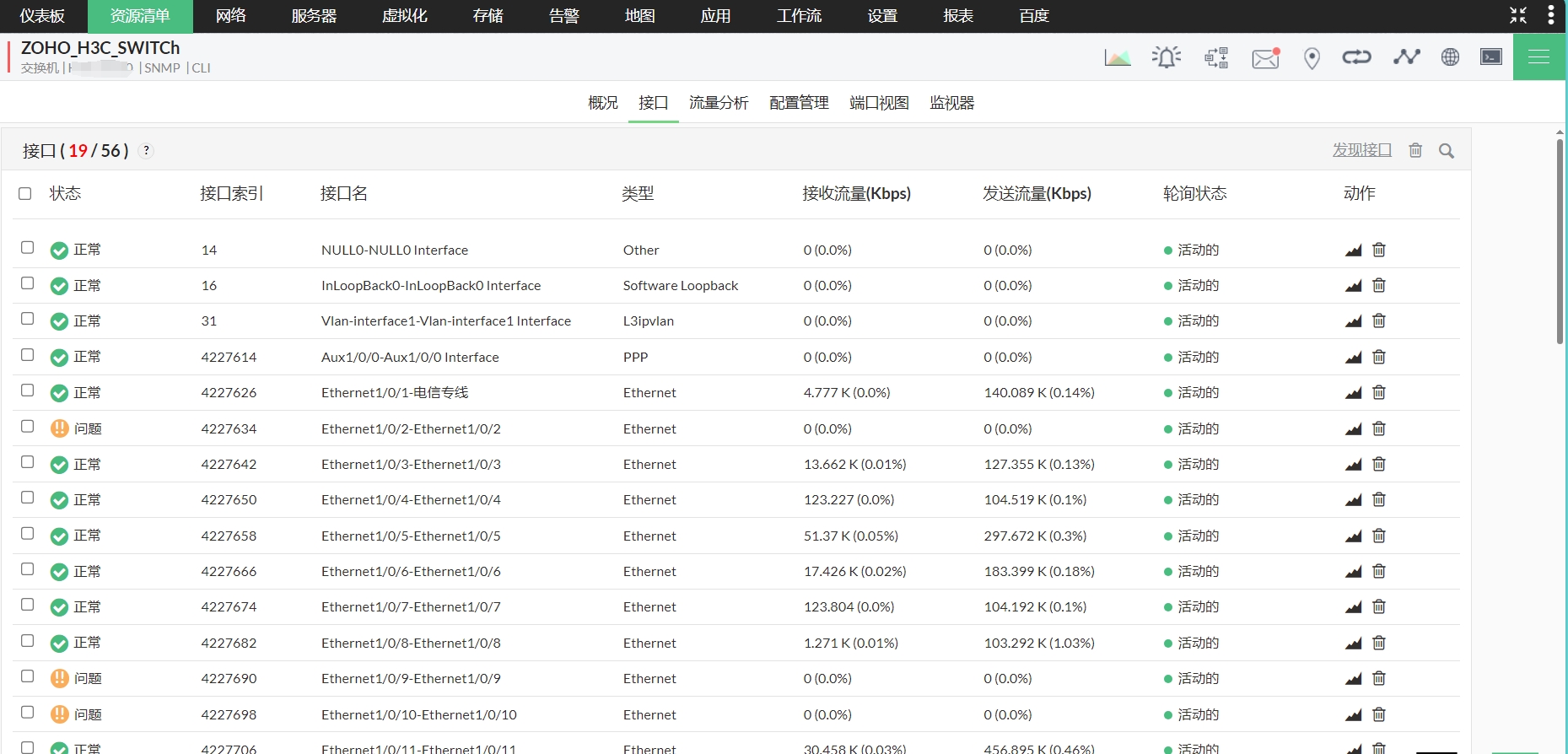
Task: Switch to the 流量分析 tab
Action: pos(718,103)
